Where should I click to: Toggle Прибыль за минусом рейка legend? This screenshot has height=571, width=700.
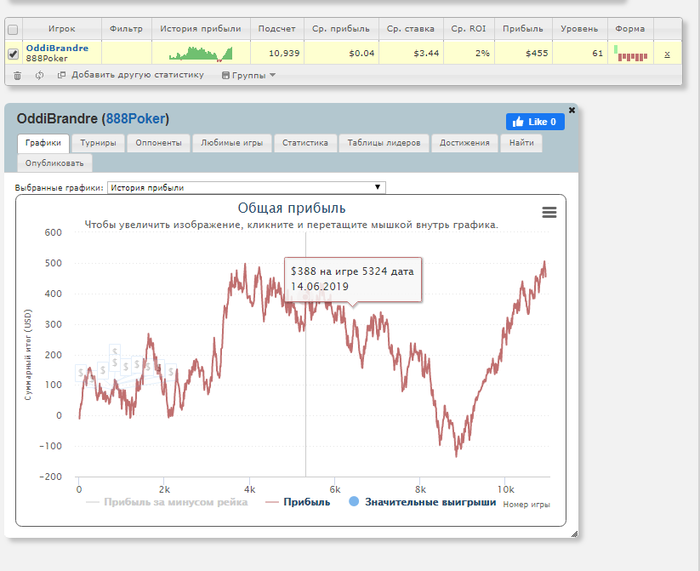(x=167, y=502)
